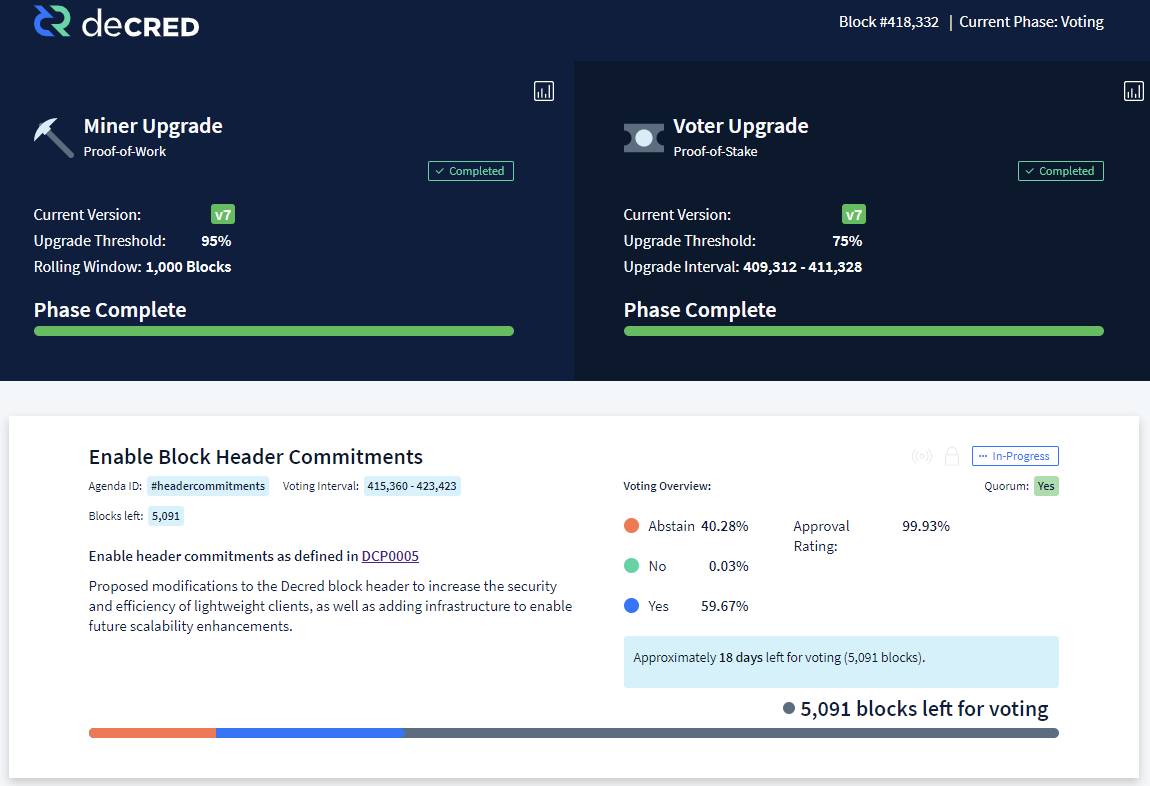This screenshot has width=1150, height=786.
Task: Click the Miner Upgrade pickaxe icon
Action: [54, 138]
